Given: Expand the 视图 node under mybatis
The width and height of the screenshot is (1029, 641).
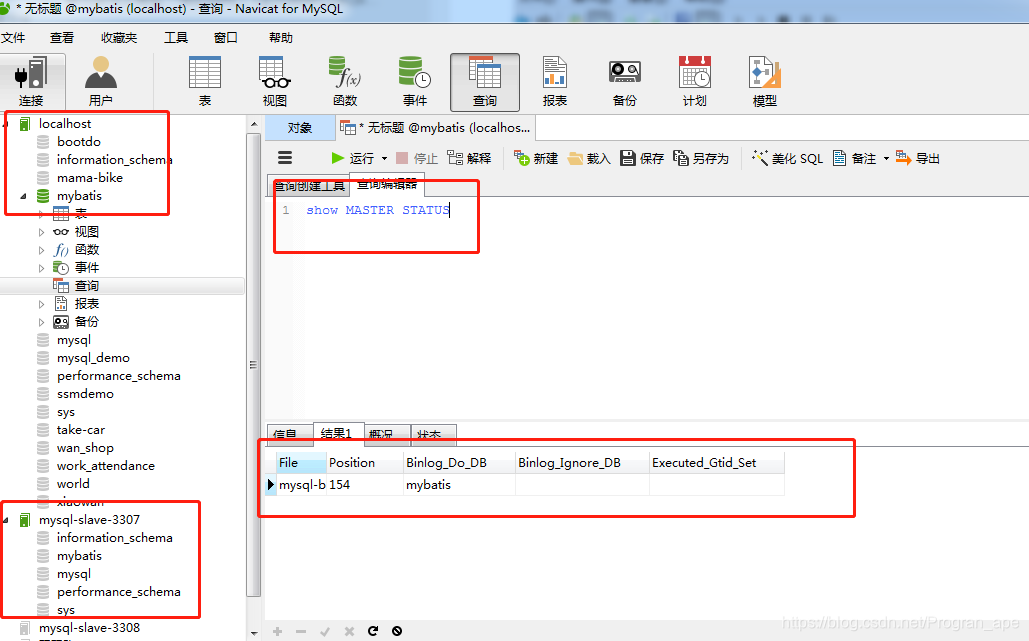Looking at the screenshot, I should pos(41,232).
